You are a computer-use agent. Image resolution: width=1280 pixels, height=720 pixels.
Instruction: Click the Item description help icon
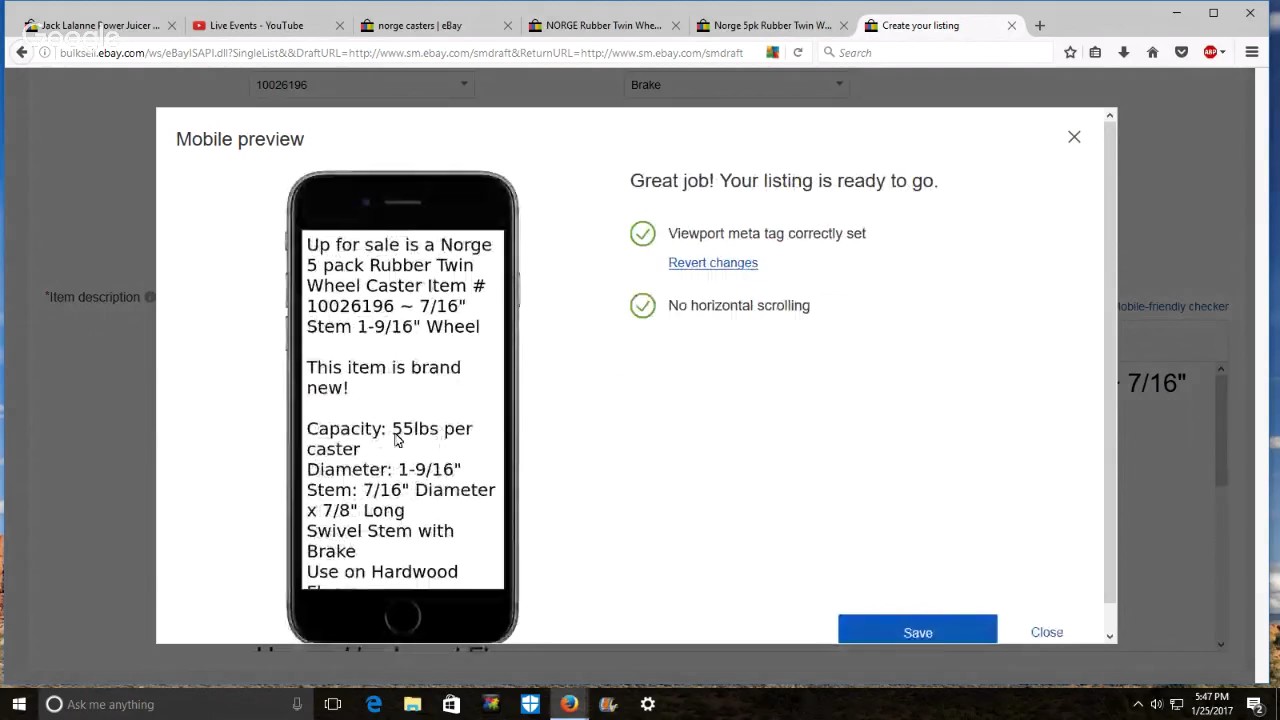pos(150,297)
